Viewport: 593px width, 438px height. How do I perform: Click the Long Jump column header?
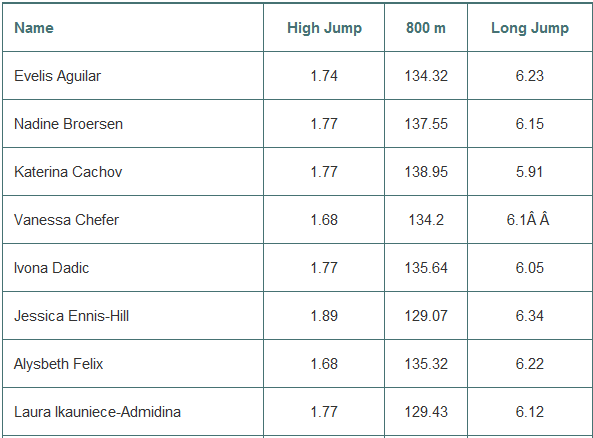(x=529, y=28)
